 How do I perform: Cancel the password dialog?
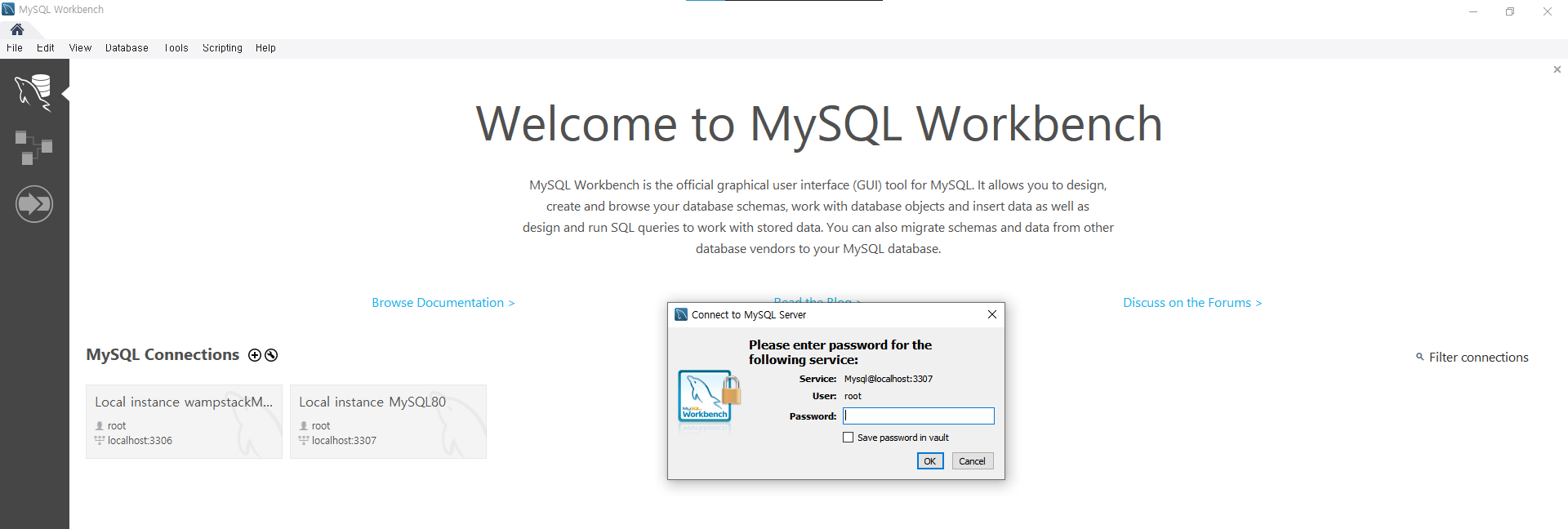972,461
